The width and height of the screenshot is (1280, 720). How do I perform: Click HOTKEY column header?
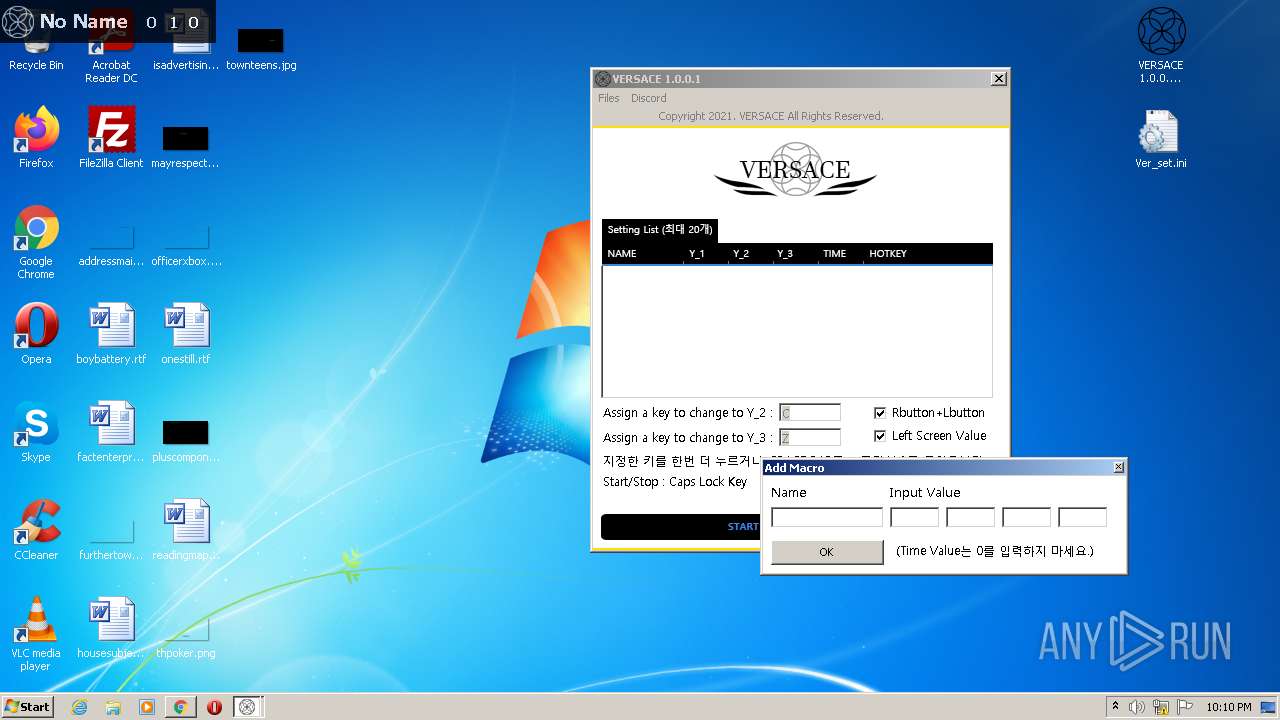click(927, 254)
